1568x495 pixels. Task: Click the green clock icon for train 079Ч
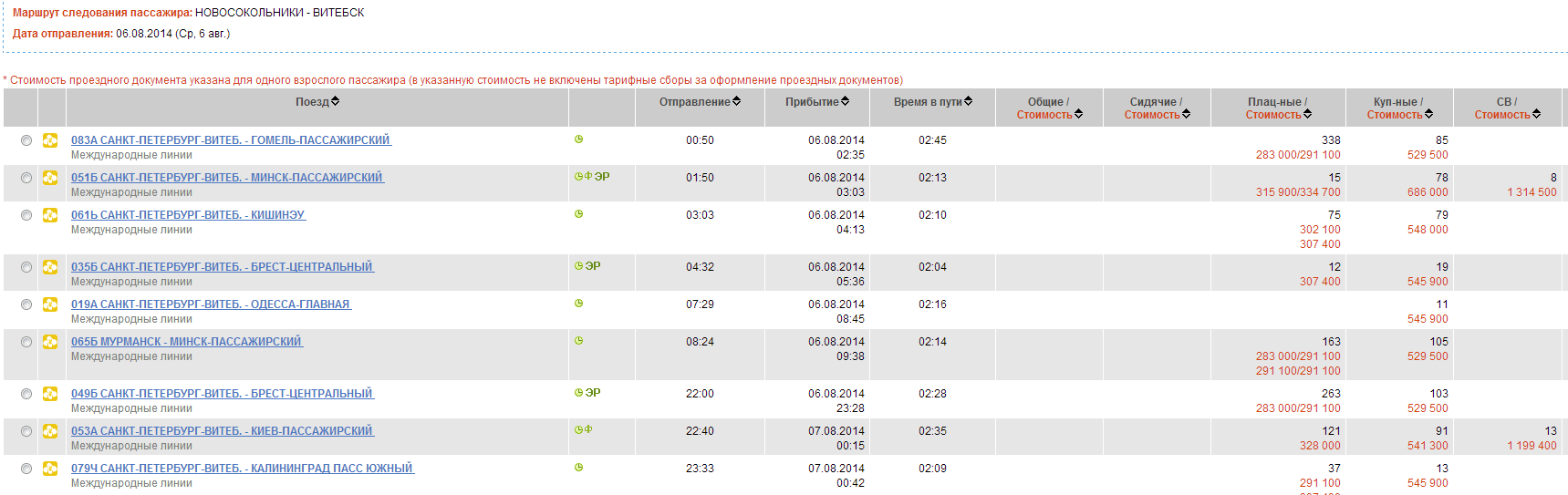(578, 468)
